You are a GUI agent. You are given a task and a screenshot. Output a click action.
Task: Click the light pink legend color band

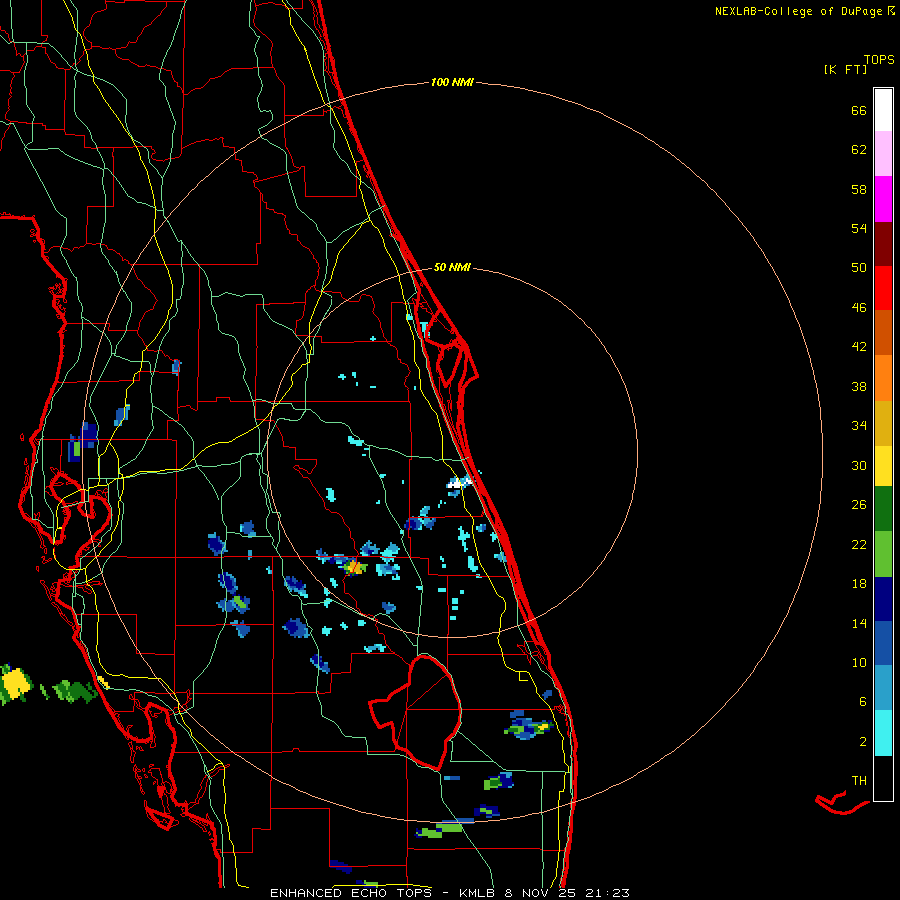pyautogui.click(x=883, y=154)
